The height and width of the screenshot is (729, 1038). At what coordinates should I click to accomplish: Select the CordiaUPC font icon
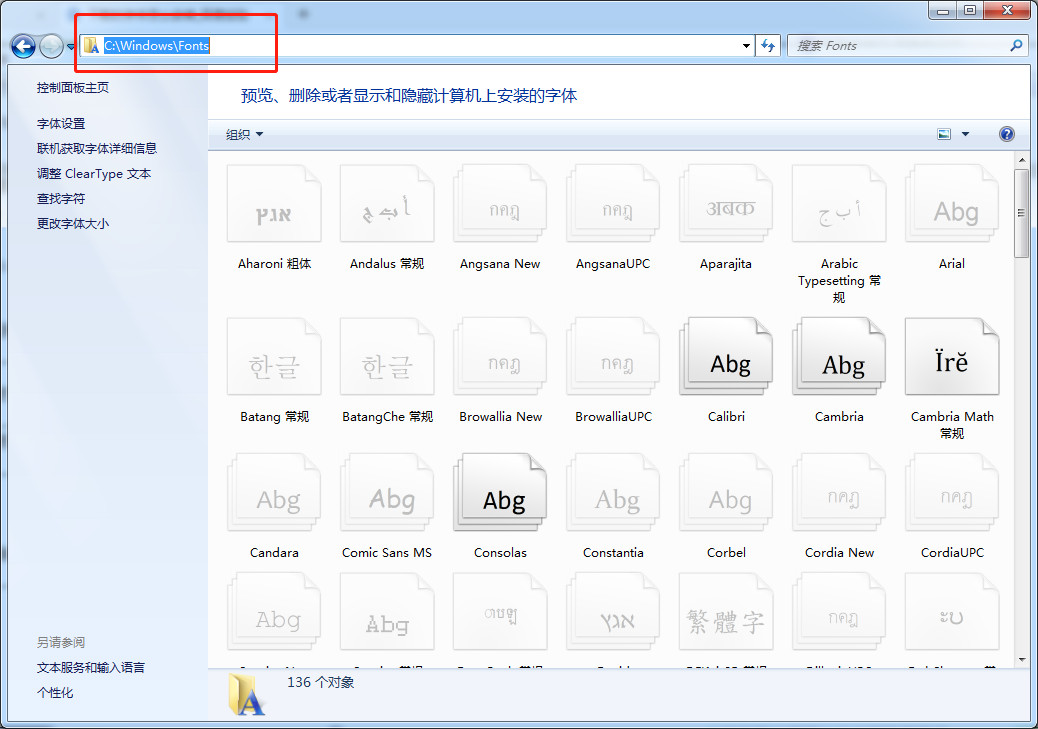pyautogui.click(x=952, y=493)
